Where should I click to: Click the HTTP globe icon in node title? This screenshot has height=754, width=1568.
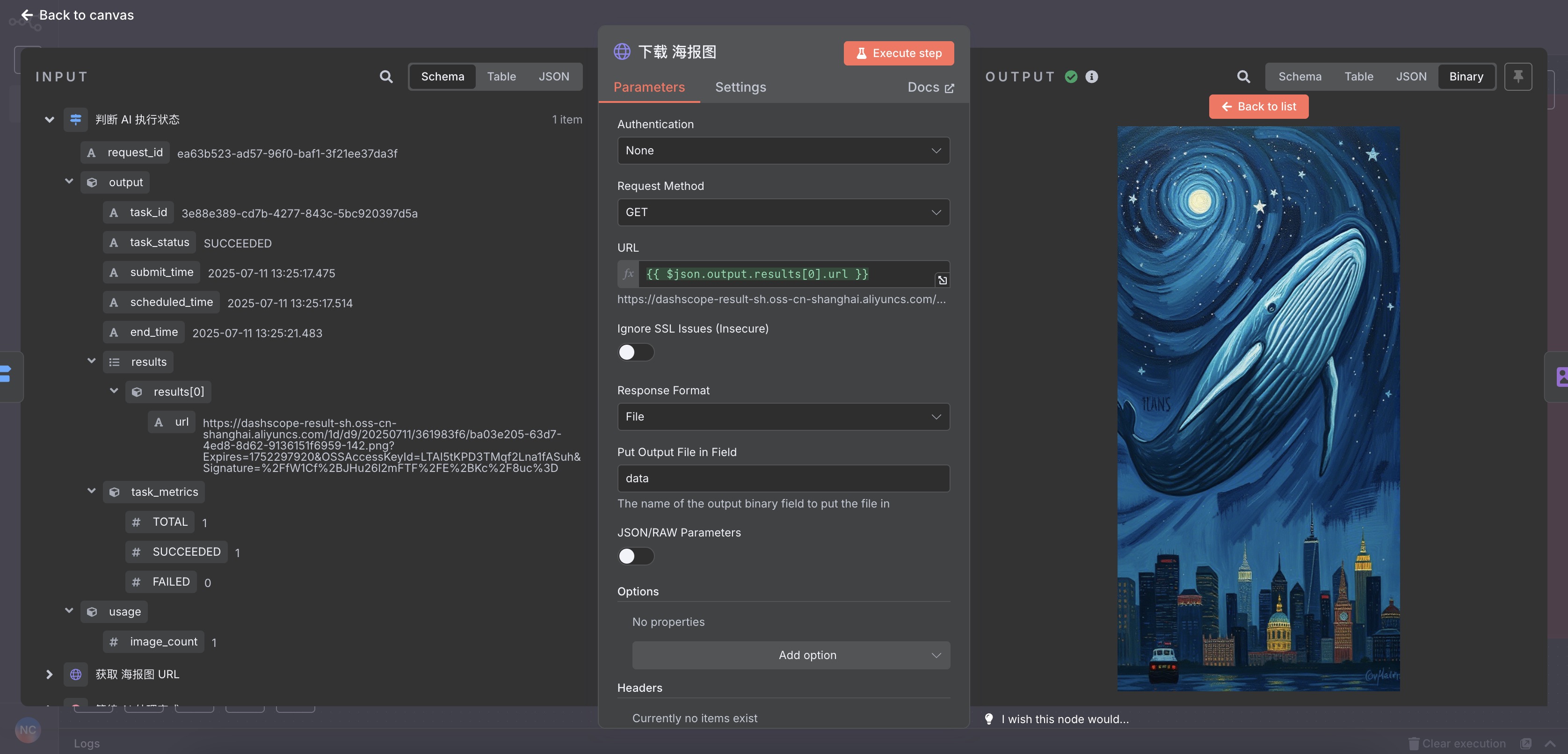622,52
